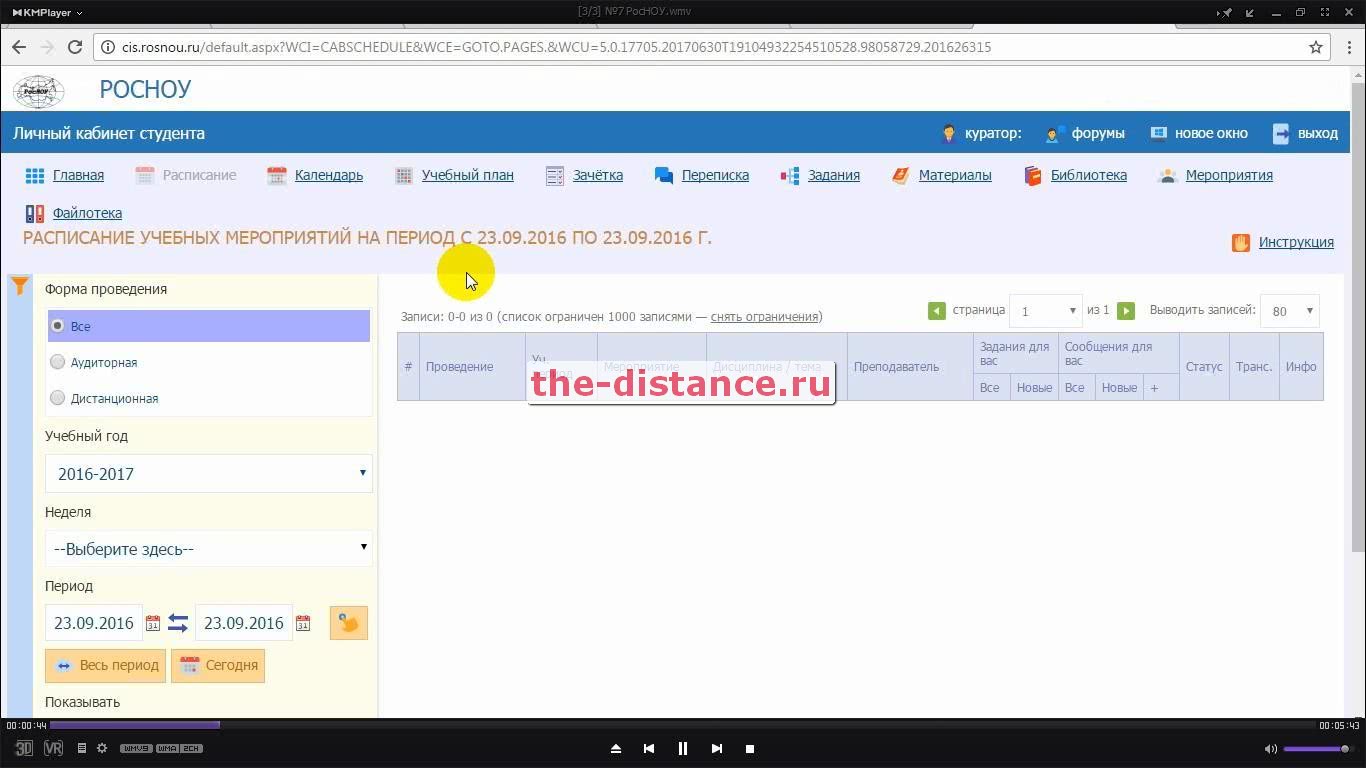The height and width of the screenshot is (768, 1366).
Task: Click plus under Сообщения для вас
Action: click(1154, 388)
